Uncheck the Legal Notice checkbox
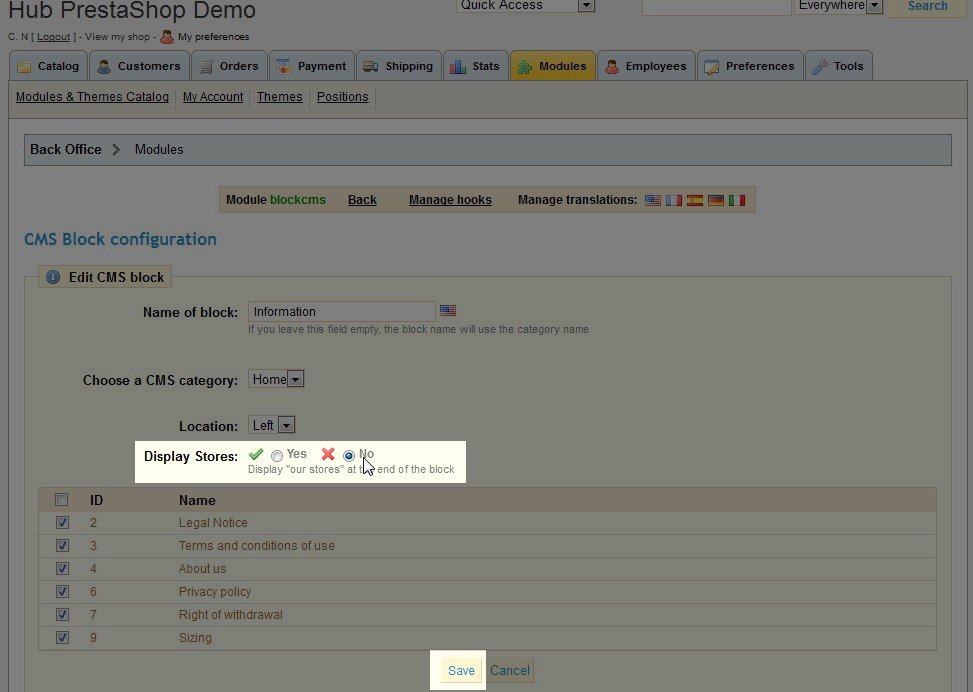973x692 pixels. tap(62, 523)
